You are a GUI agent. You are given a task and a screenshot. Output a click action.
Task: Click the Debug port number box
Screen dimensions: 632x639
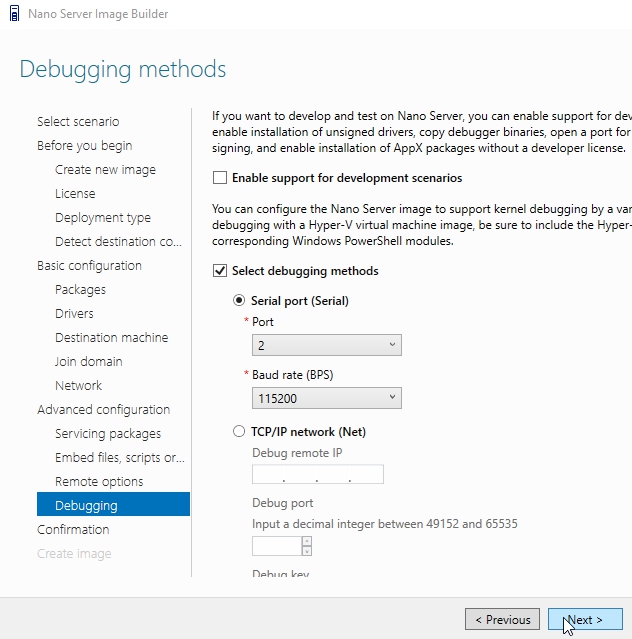point(276,546)
